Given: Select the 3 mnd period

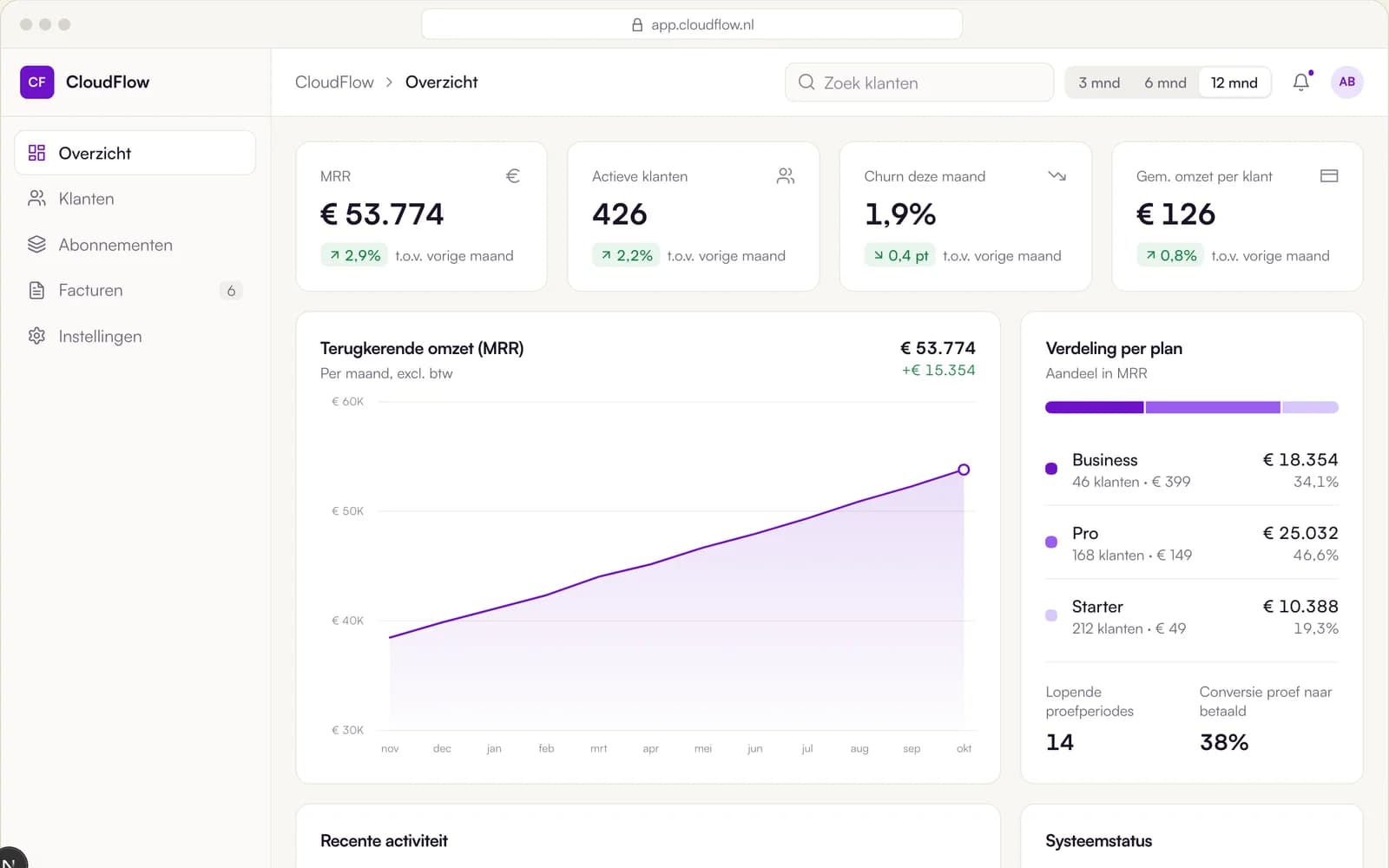Looking at the screenshot, I should coord(1099,82).
